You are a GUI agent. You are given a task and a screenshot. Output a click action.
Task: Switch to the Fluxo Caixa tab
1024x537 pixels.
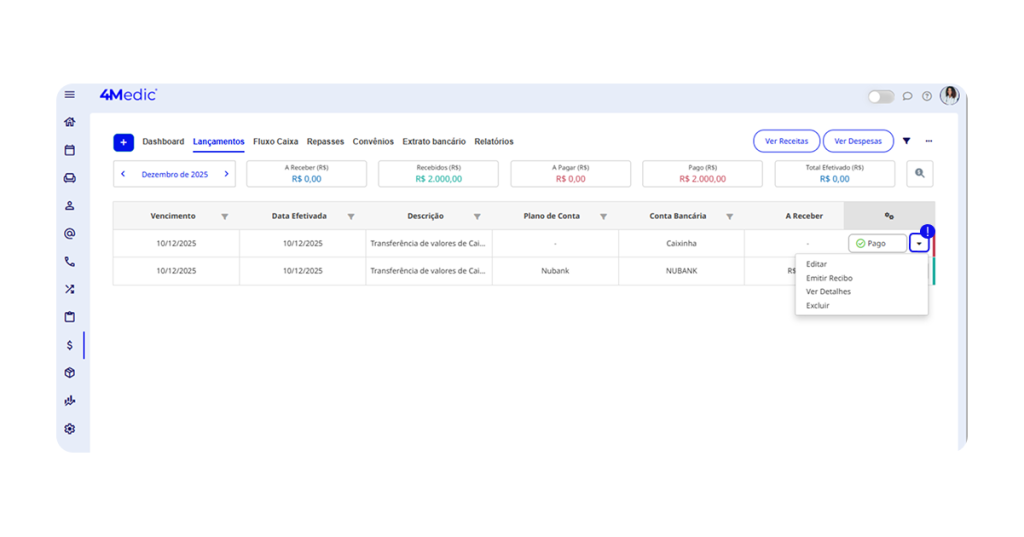[275, 142]
